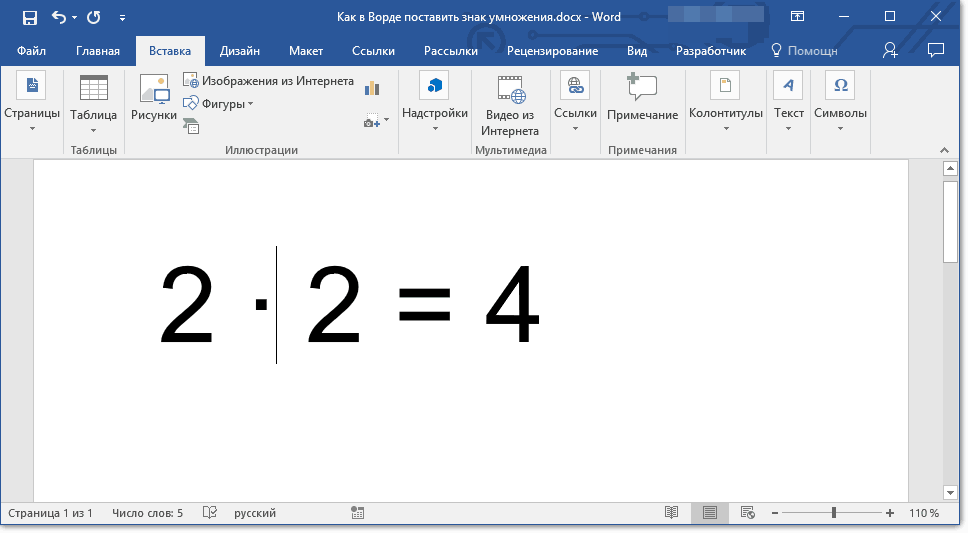Expand the Фигуры shapes dropdown
The image size is (968, 533).
(x=219, y=103)
